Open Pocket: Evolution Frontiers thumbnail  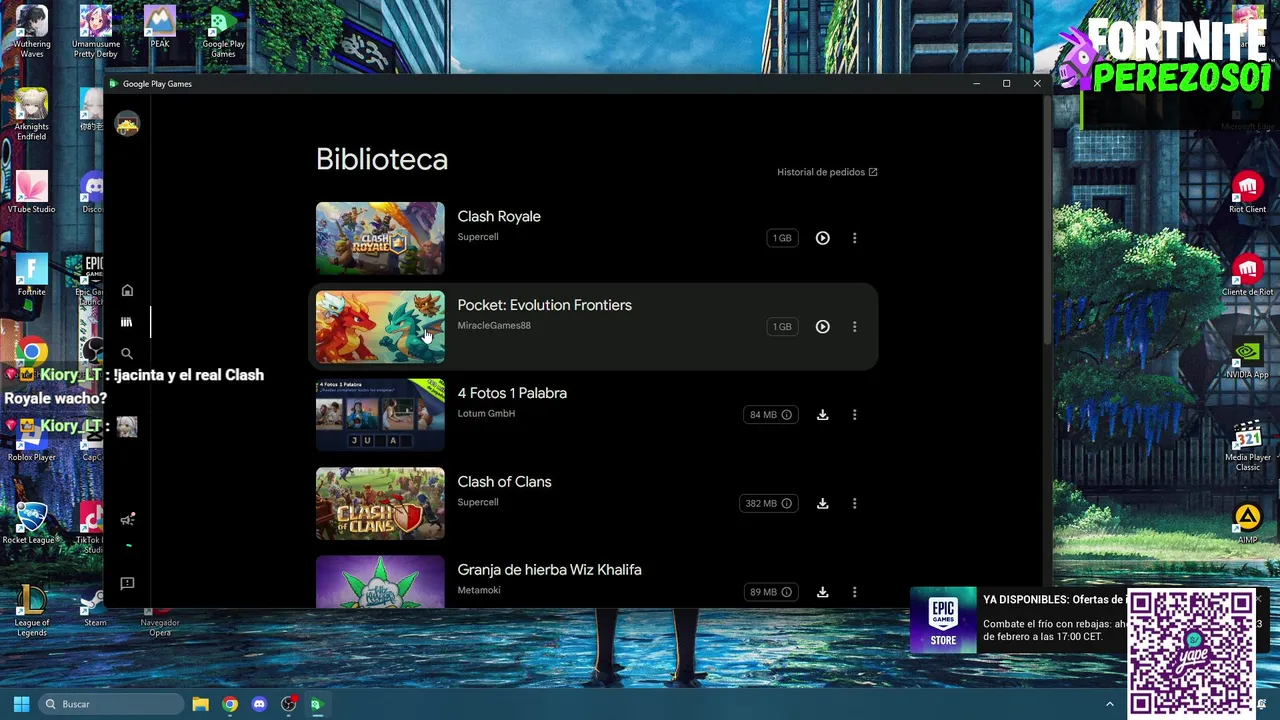tap(380, 327)
